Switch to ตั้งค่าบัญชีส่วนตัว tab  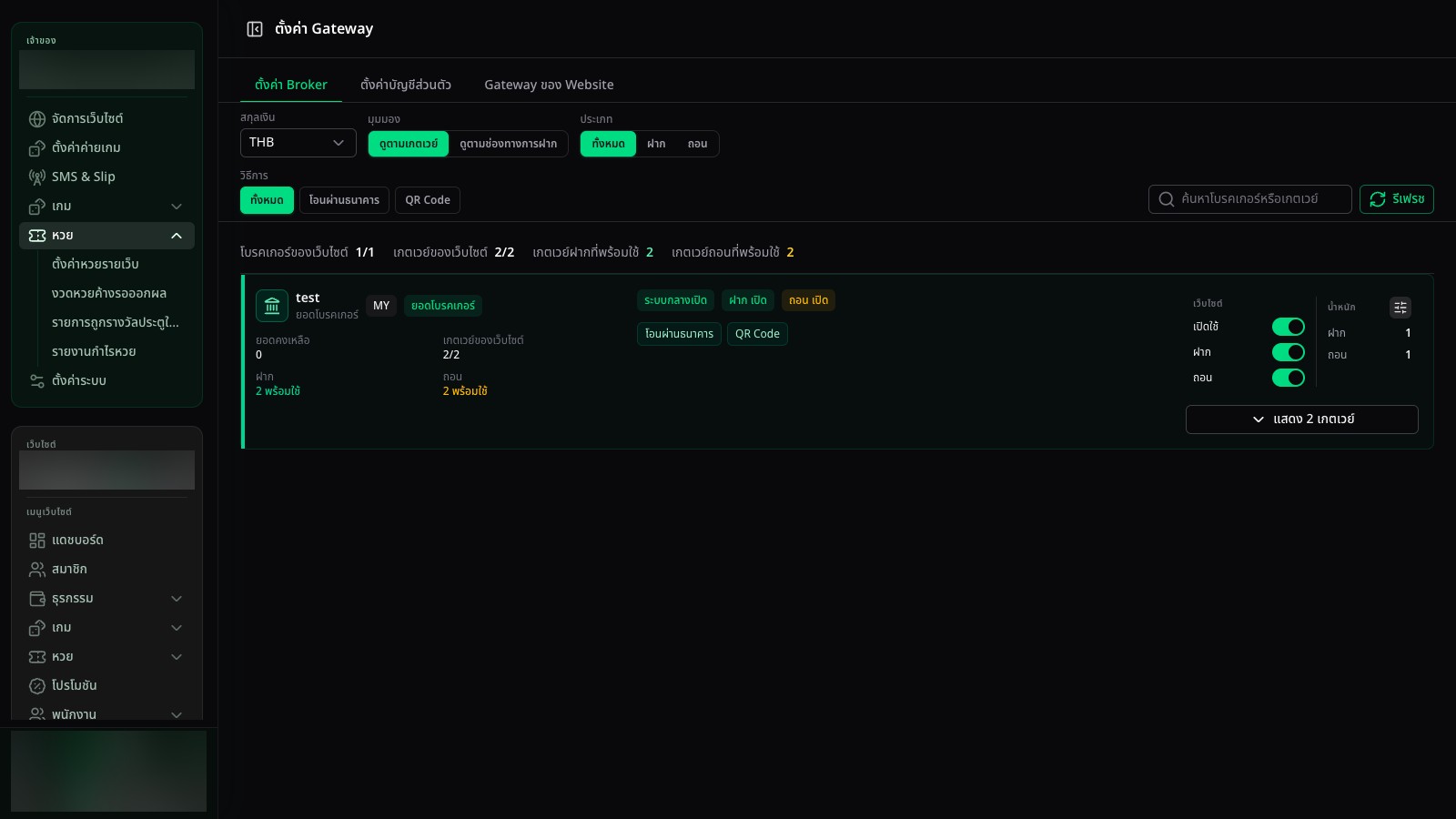point(406,85)
